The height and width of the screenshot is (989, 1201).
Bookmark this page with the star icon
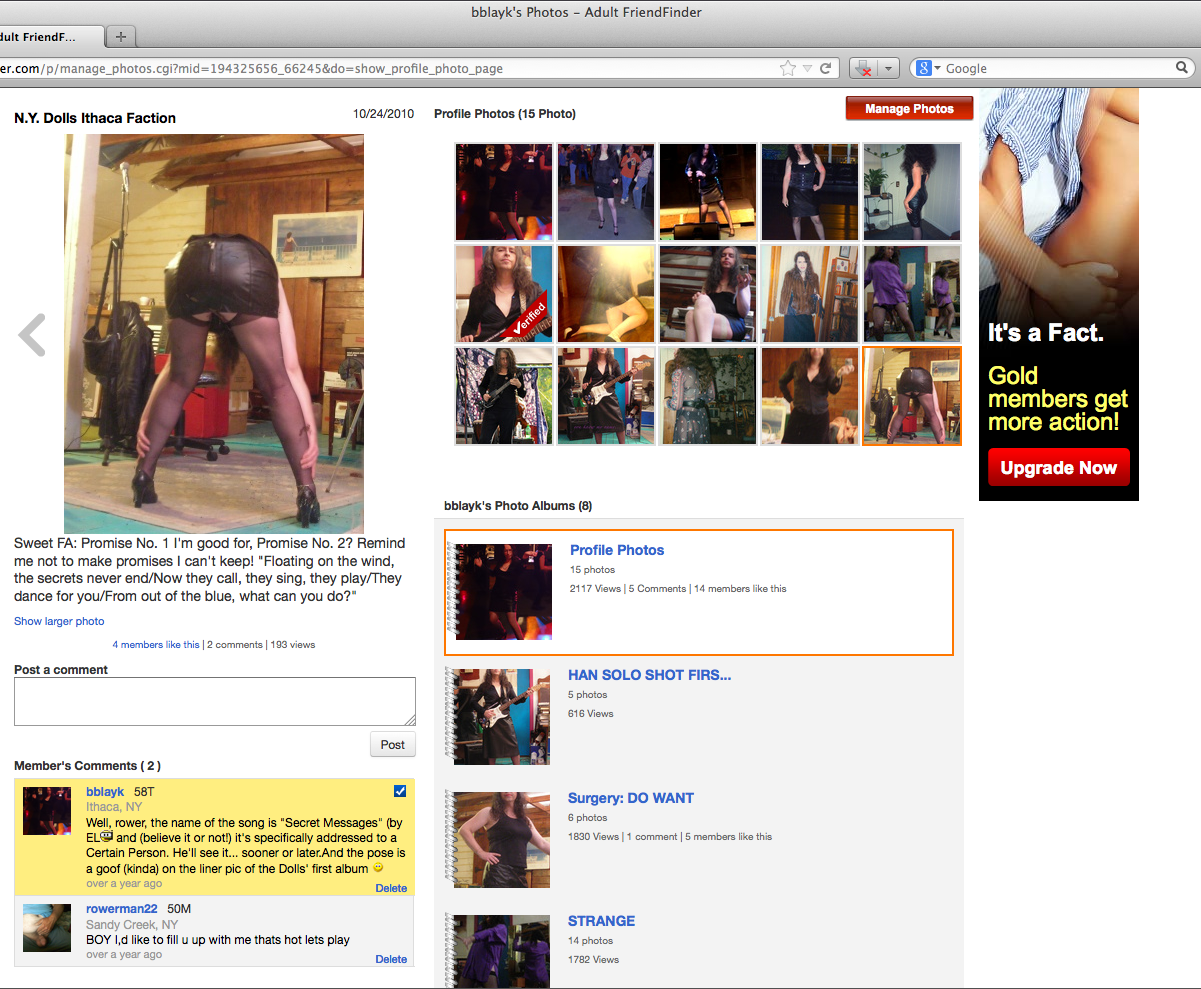click(x=788, y=68)
